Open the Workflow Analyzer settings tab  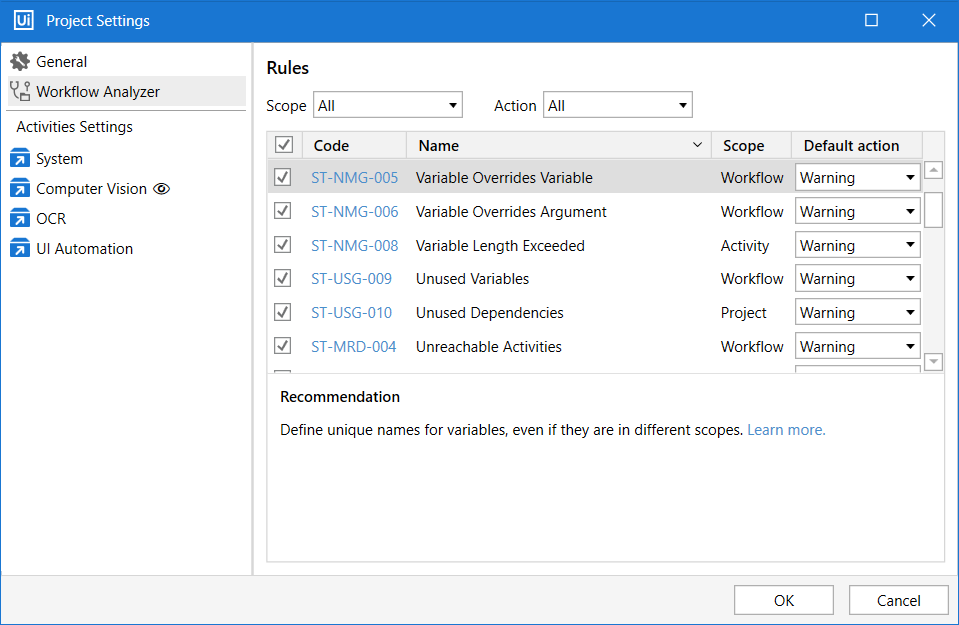click(x=98, y=92)
